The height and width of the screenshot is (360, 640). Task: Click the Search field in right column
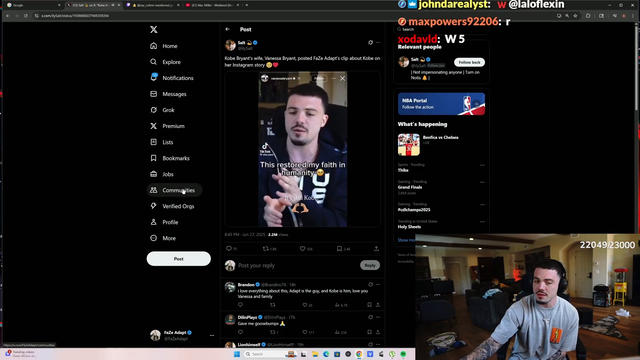pos(441,29)
